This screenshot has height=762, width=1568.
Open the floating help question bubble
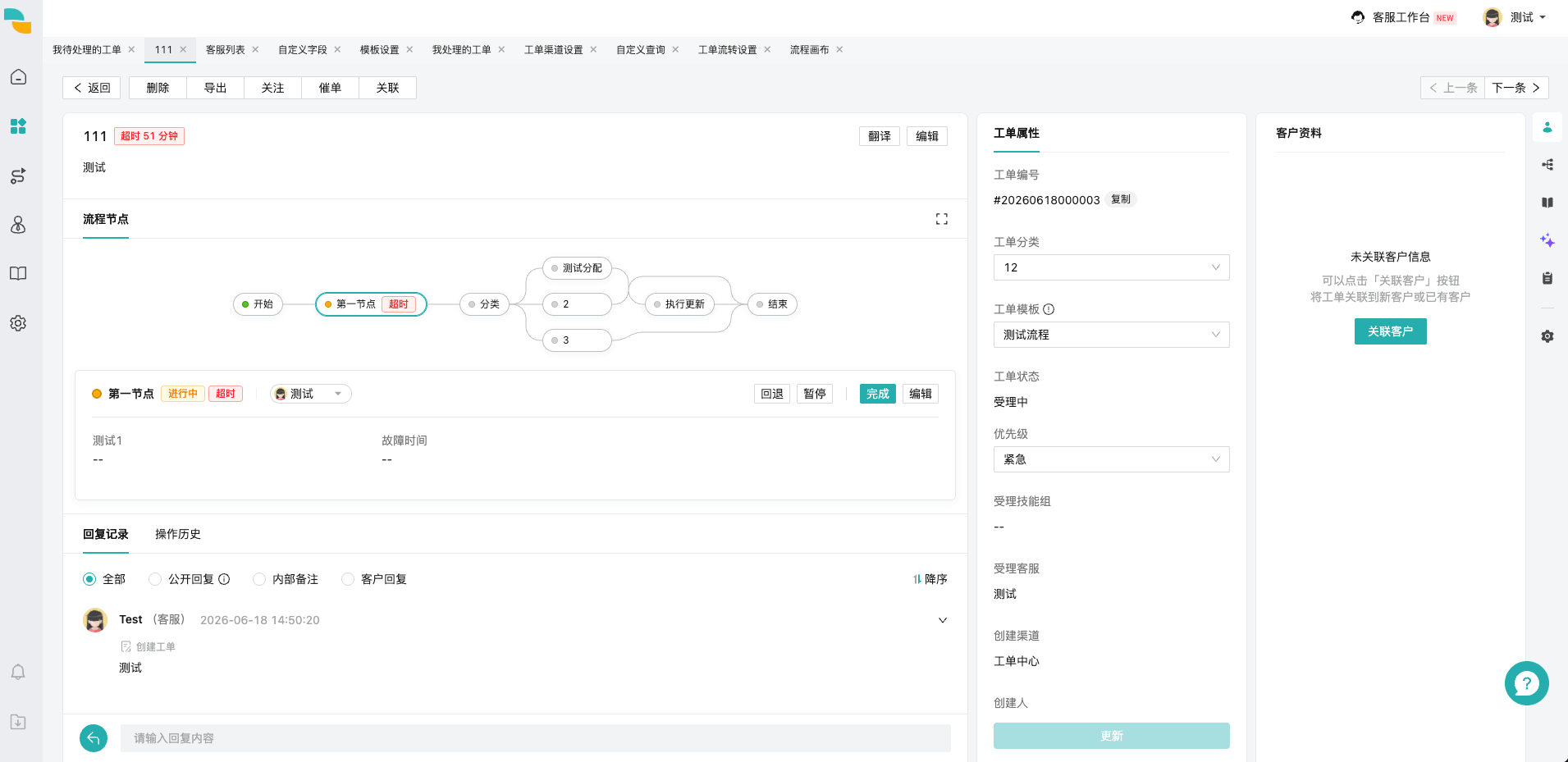[1527, 683]
